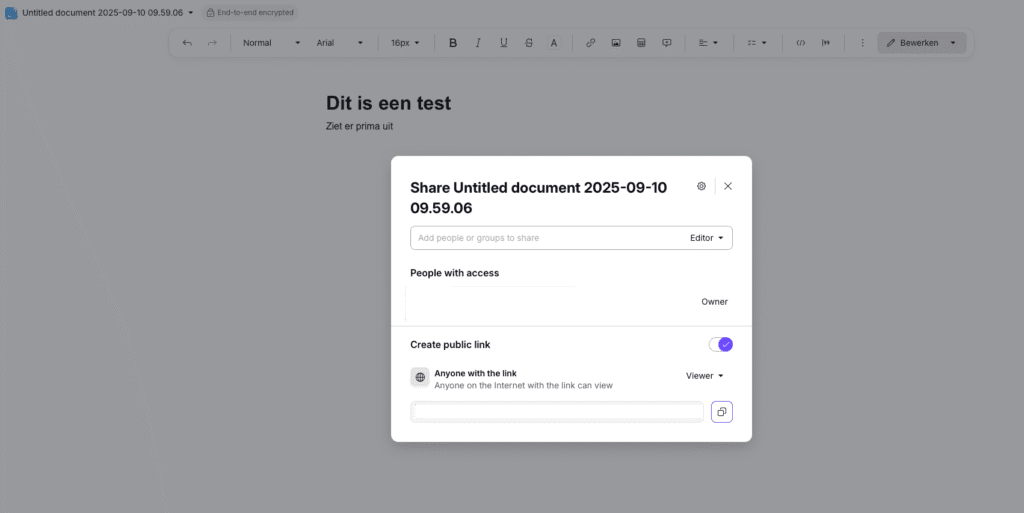Open share settings gear icon
The image size is (1024, 513).
701,186
